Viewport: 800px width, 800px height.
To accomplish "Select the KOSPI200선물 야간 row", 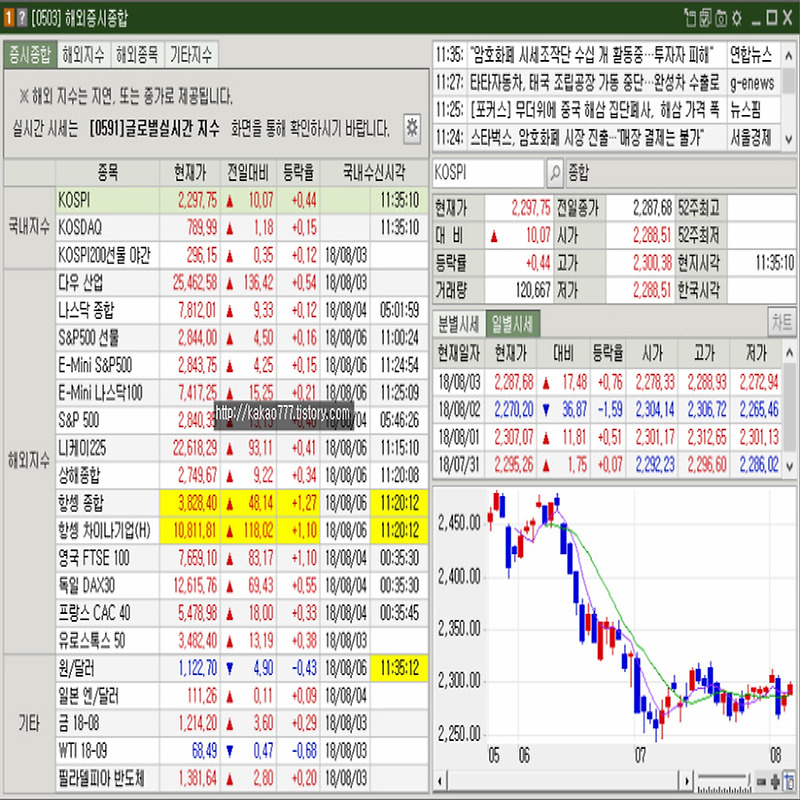I will 241,255.
